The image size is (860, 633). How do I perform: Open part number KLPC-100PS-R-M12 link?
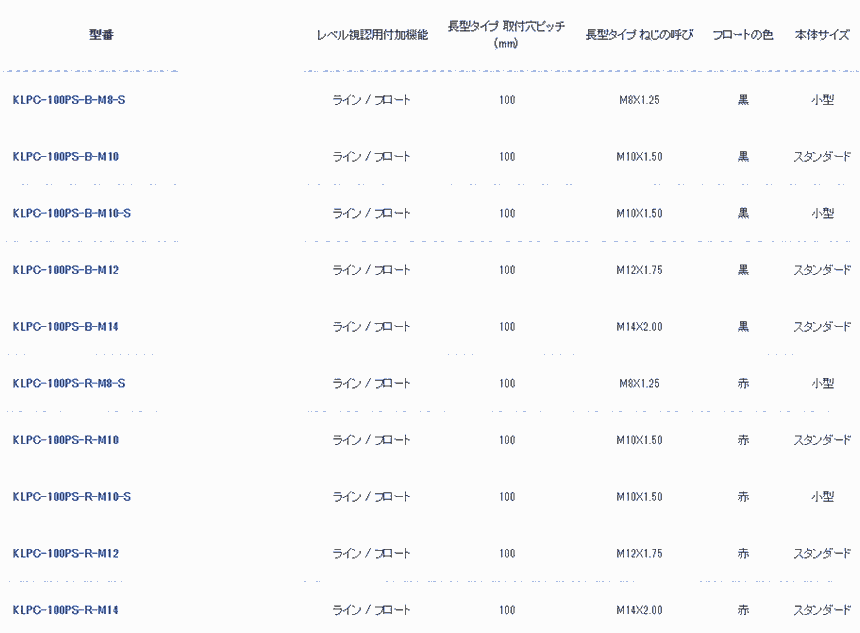[66, 553]
